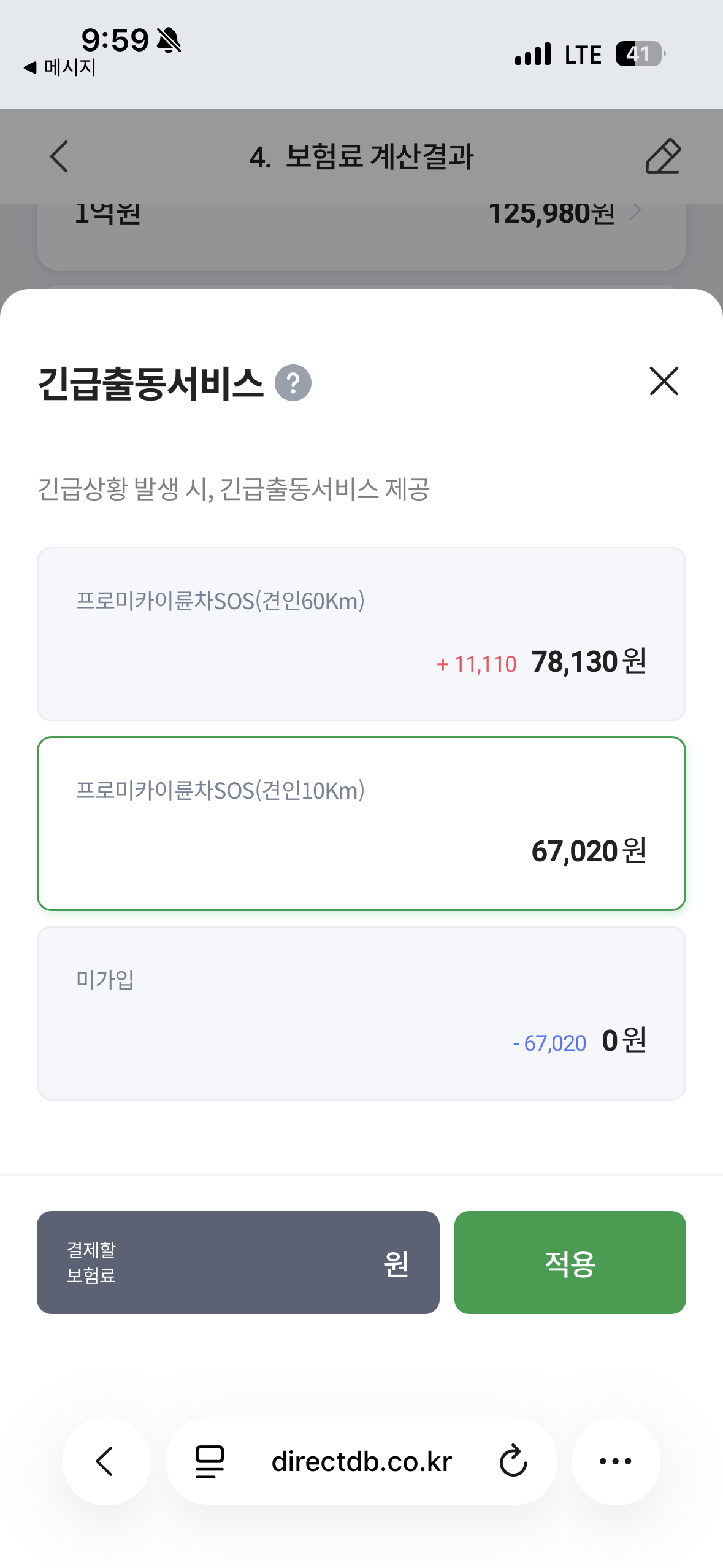Tap the help question mark beside 긴급출동서비스
Image resolution: width=723 pixels, height=1568 pixels.
coord(293,383)
